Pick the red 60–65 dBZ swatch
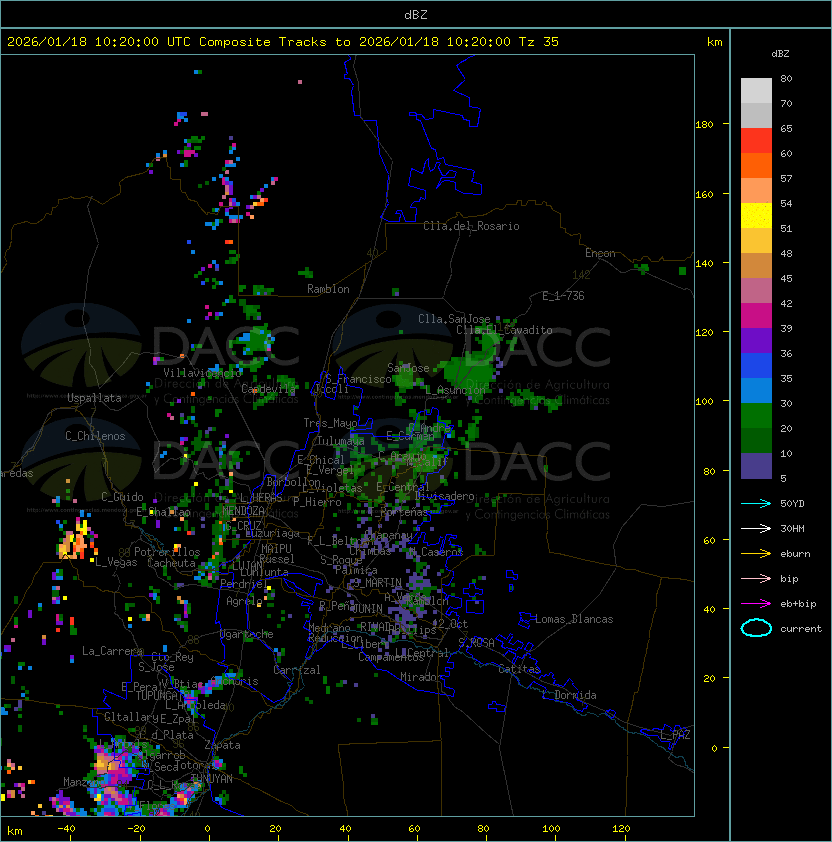 (x=756, y=141)
